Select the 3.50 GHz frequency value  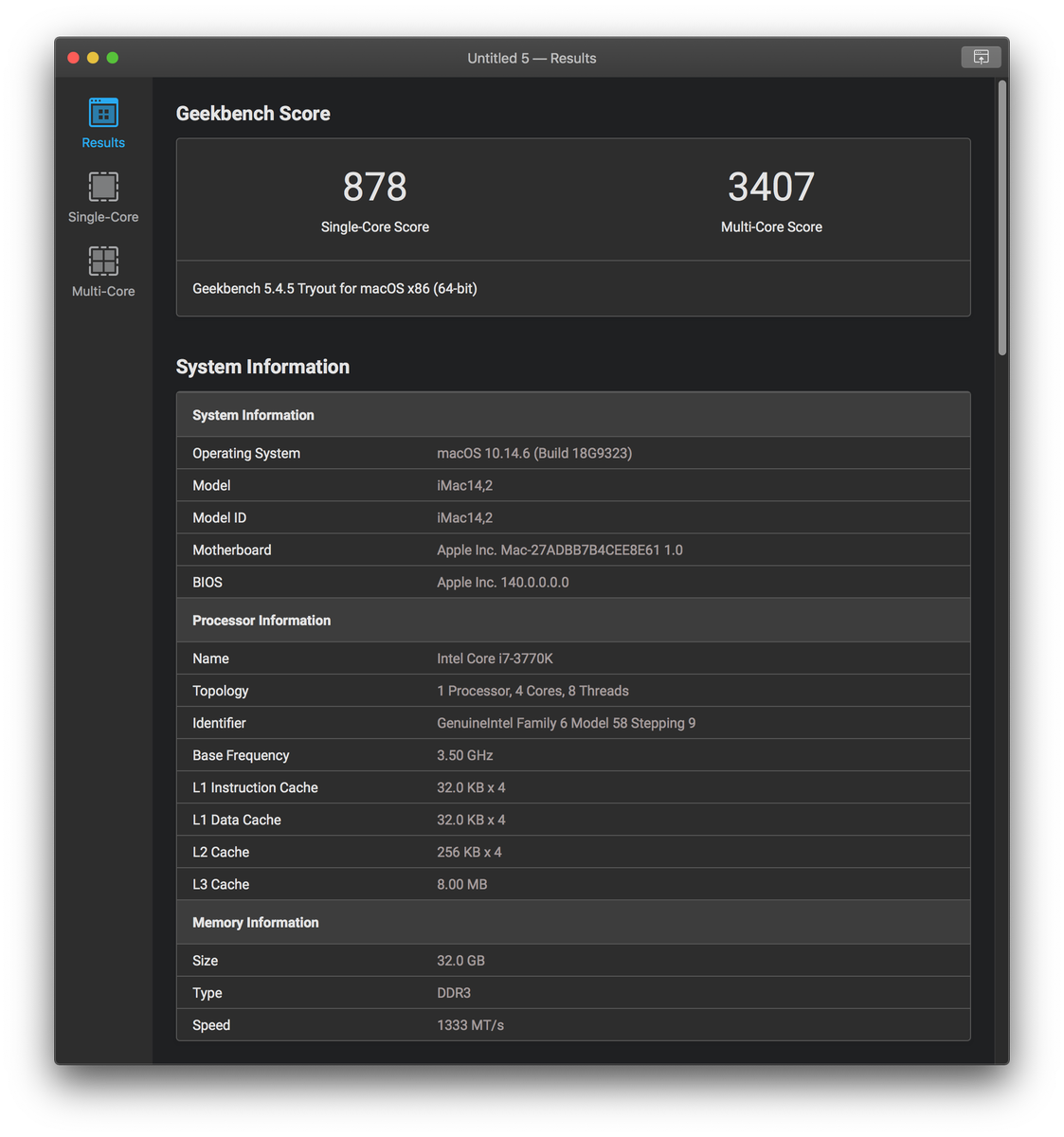click(x=465, y=755)
